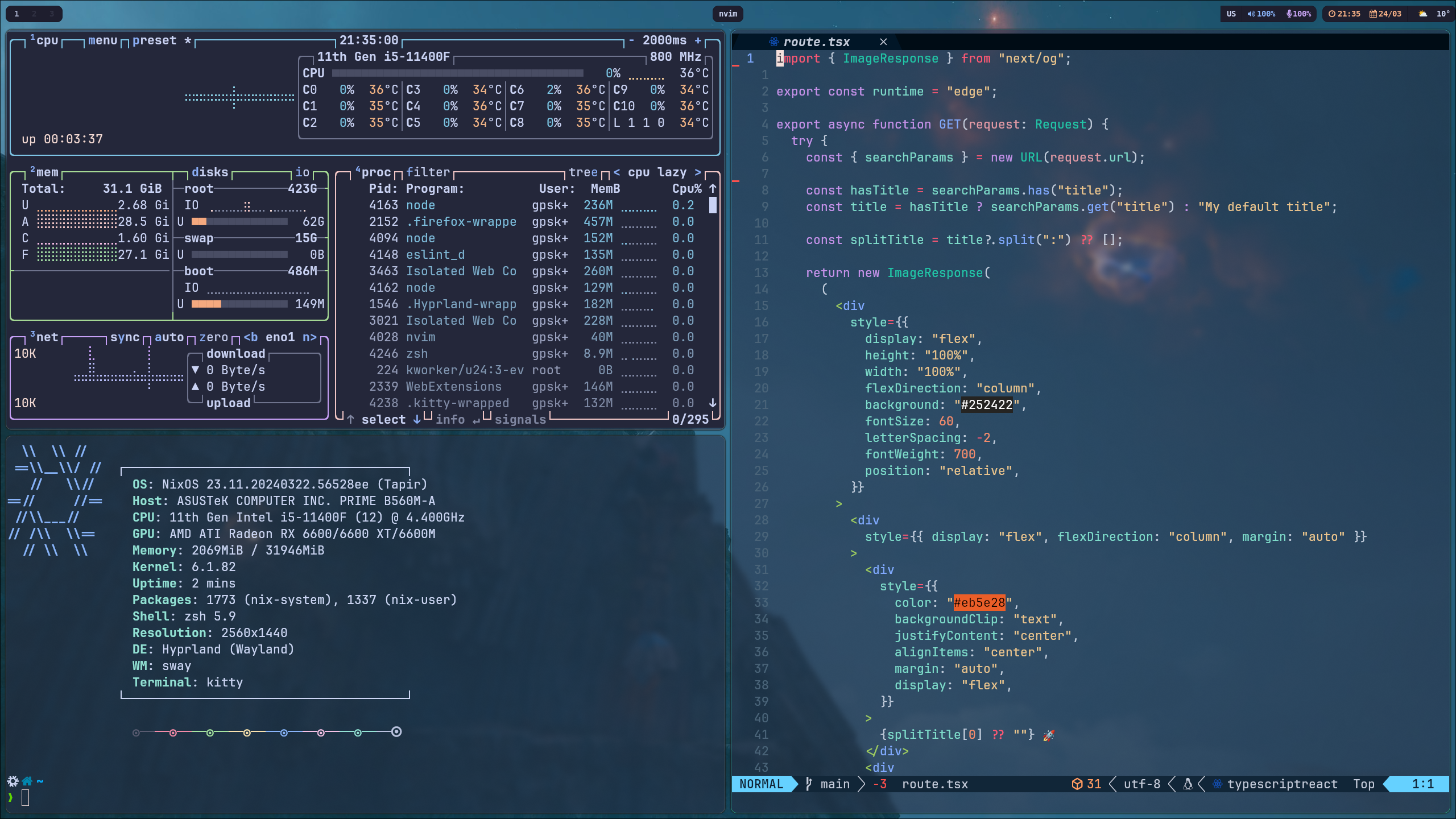Toggle the proc tree view option
The image size is (1456, 819).
(583, 172)
